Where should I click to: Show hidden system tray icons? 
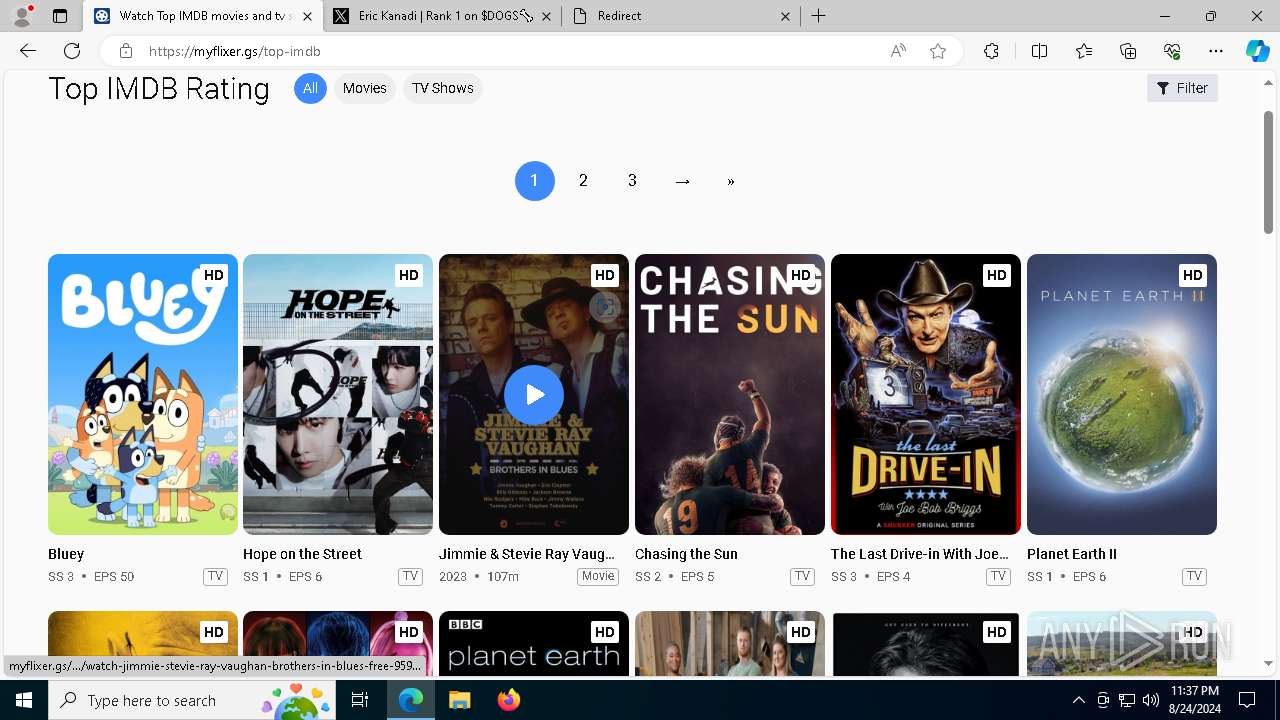point(1078,700)
